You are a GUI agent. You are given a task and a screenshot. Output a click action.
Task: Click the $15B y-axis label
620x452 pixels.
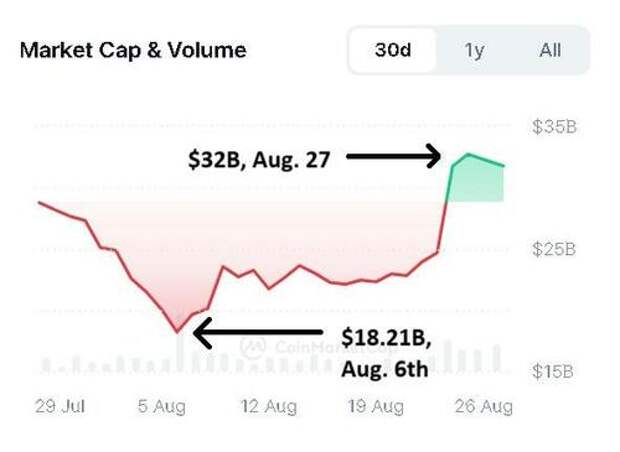pos(553,372)
